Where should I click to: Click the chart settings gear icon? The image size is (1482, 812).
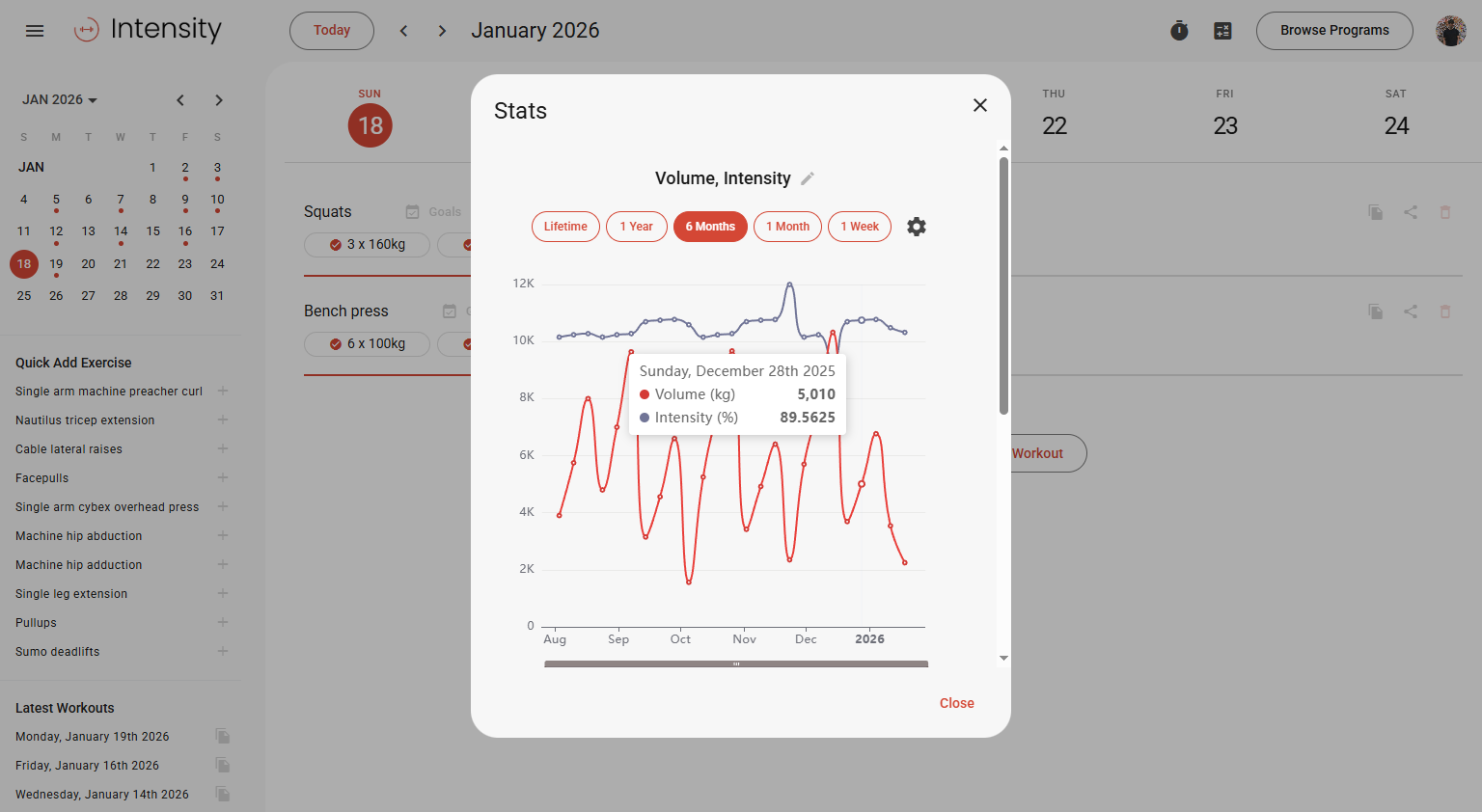point(917,227)
